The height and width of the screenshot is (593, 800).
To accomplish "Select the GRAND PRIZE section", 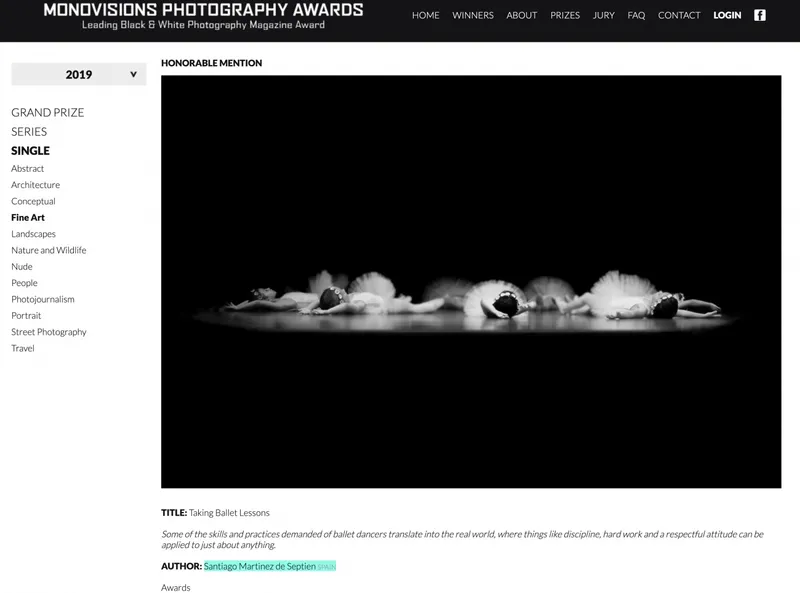I will pyautogui.click(x=47, y=112).
